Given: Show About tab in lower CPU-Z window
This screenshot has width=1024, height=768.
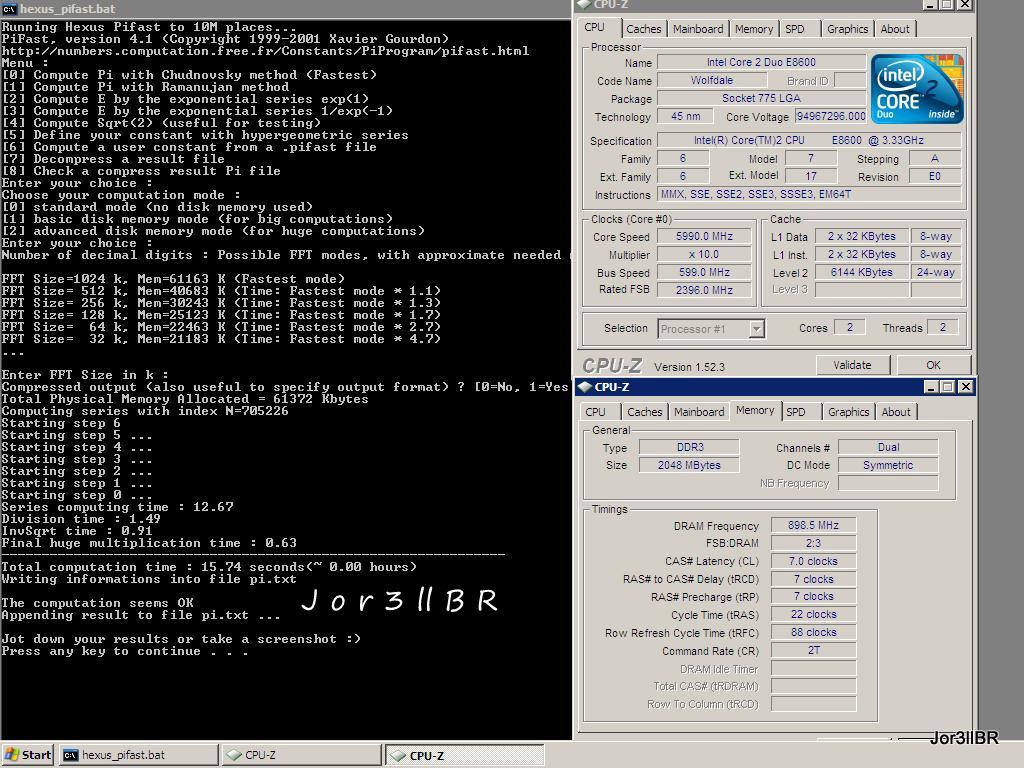Looking at the screenshot, I should [895, 411].
